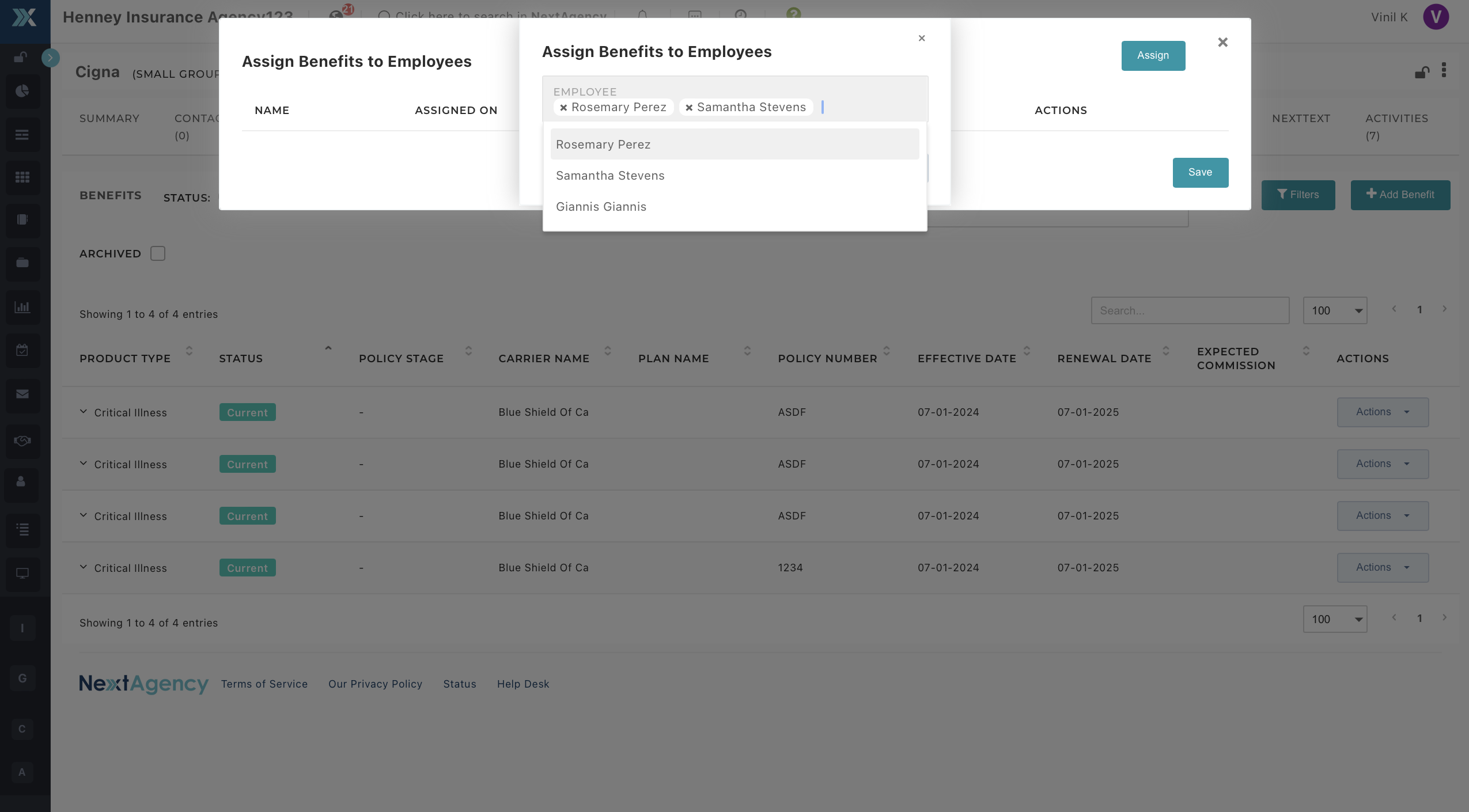The image size is (1469, 812).
Task: Select Giannis Giannis in the dropdown list
Action: pos(735,207)
